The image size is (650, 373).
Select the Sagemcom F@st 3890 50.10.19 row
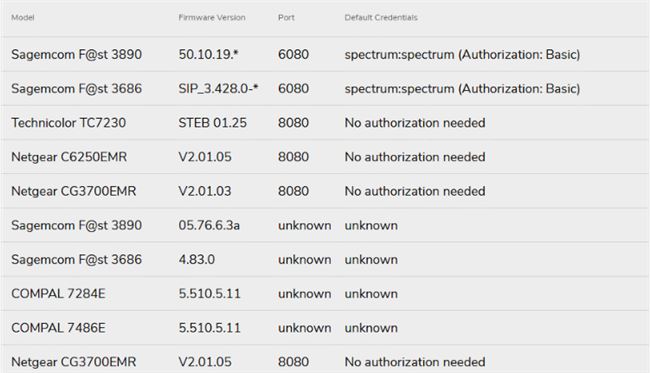point(325,54)
